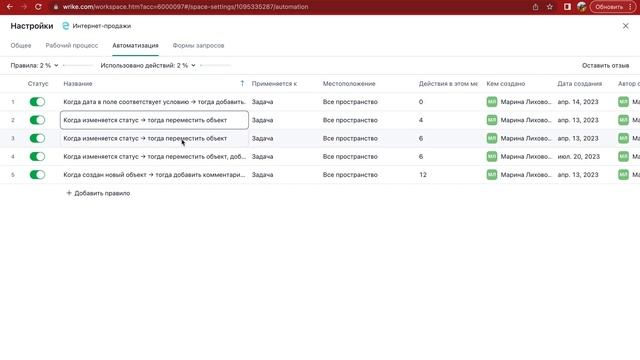Bookmark the page with the star icon
Image resolution: width=640 pixels, height=360 pixels.
(550, 7)
